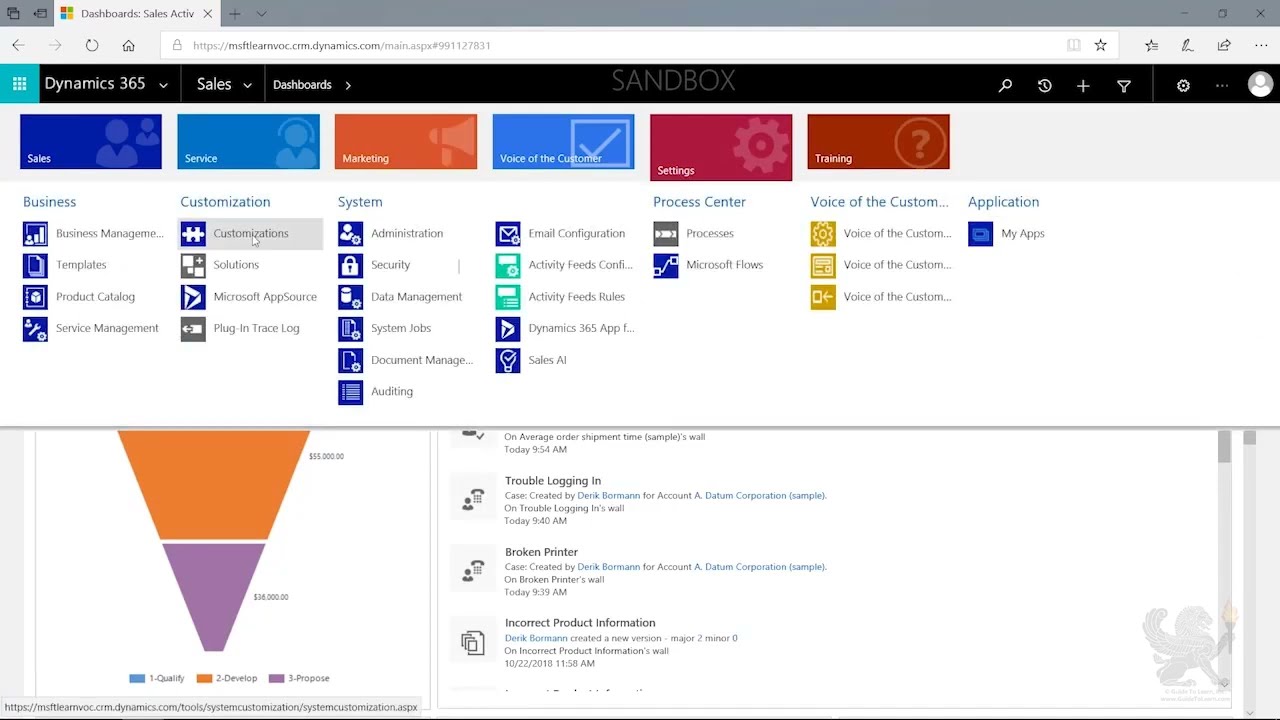The width and height of the screenshot is (1280, 720).
Task: Open the browser tab list dropdown
Action: click(261, 14)
